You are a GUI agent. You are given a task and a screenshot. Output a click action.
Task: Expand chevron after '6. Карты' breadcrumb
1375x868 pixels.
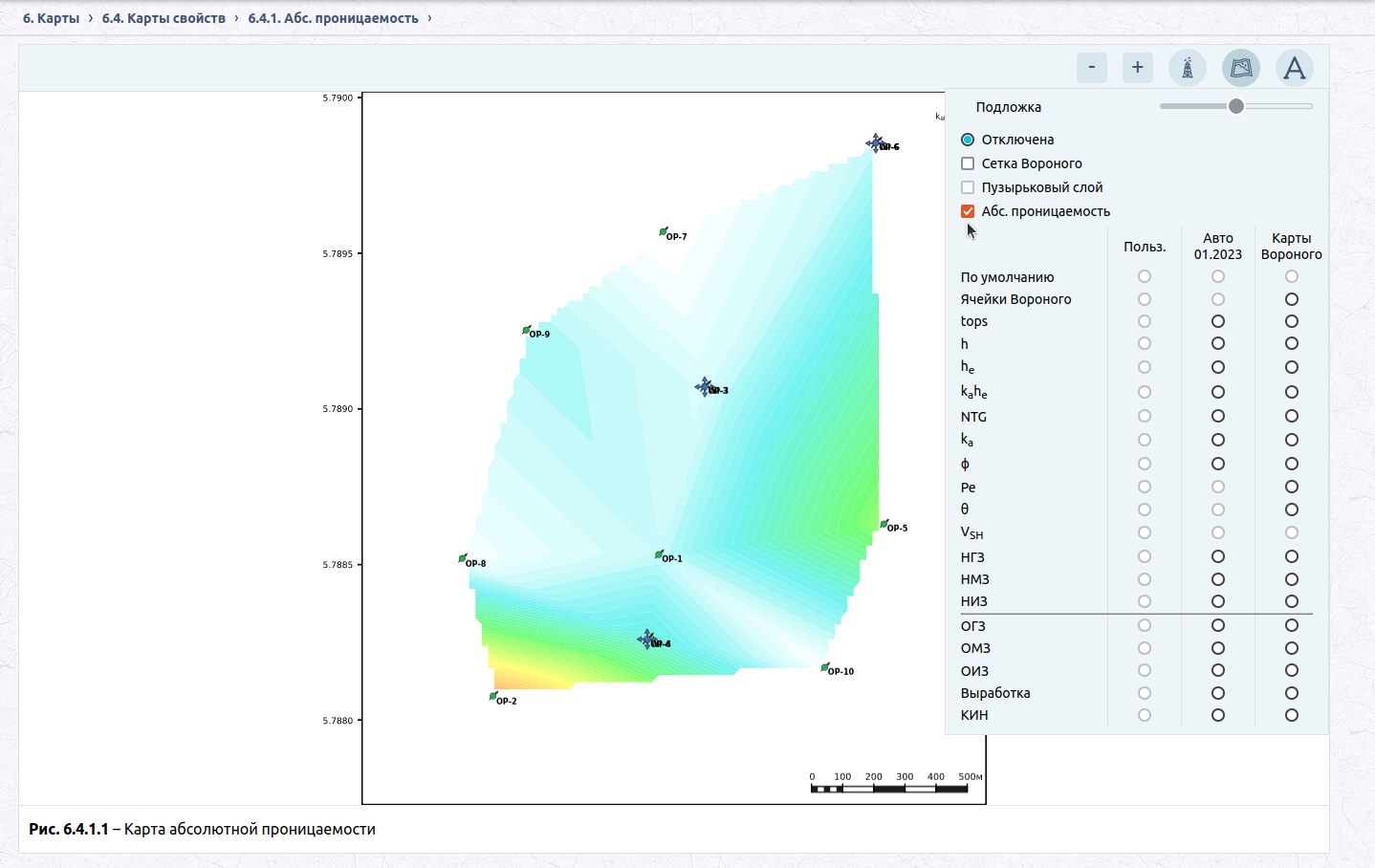tap(91, 18)
